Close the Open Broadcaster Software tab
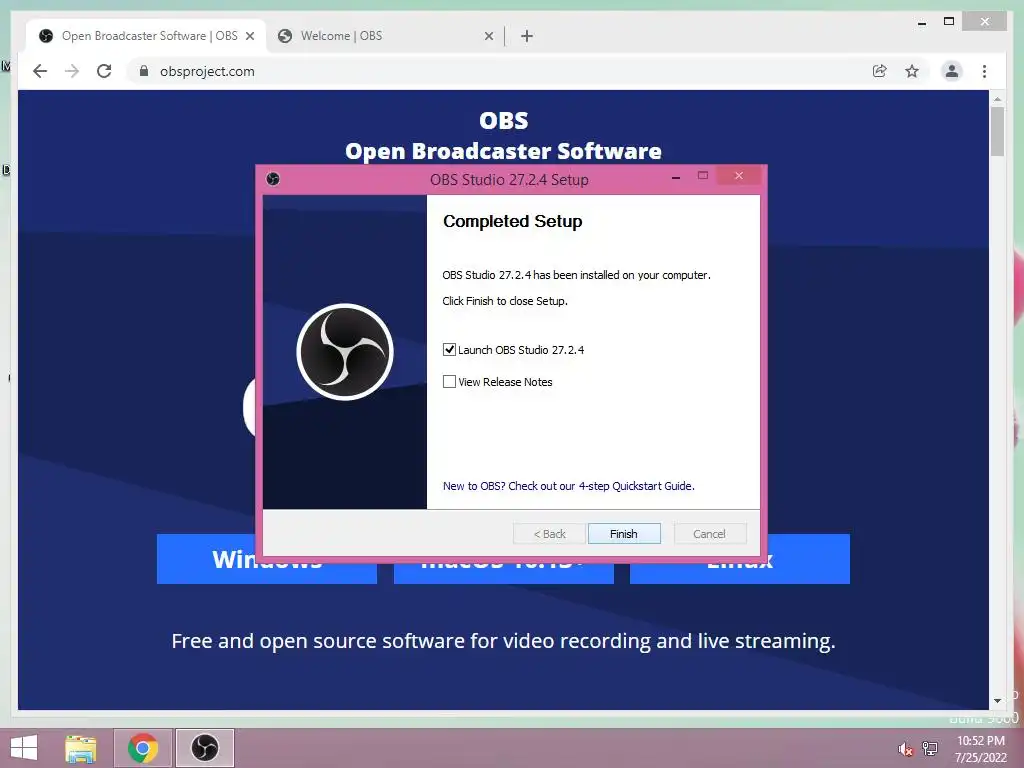This screenshot has width=1024, height=768. (x=249, y=36)
